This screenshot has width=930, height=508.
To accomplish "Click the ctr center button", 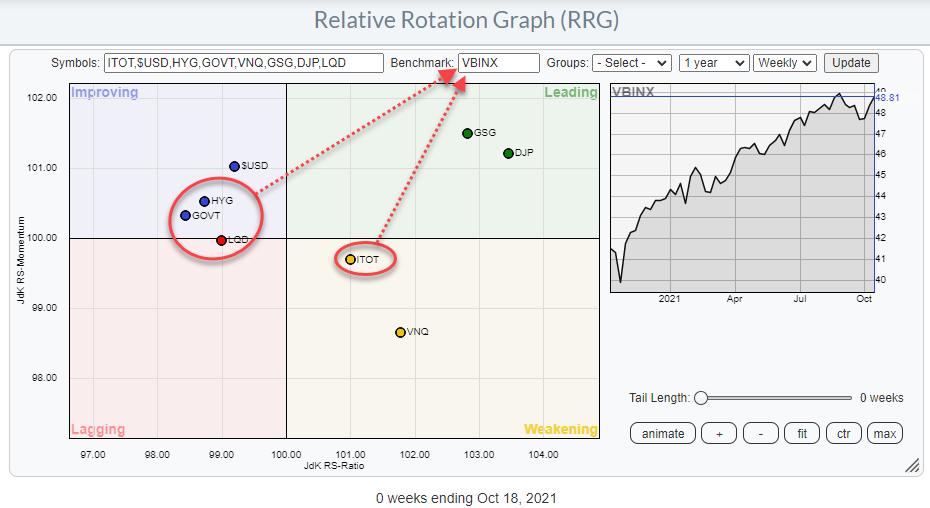I will coord(844,433).
